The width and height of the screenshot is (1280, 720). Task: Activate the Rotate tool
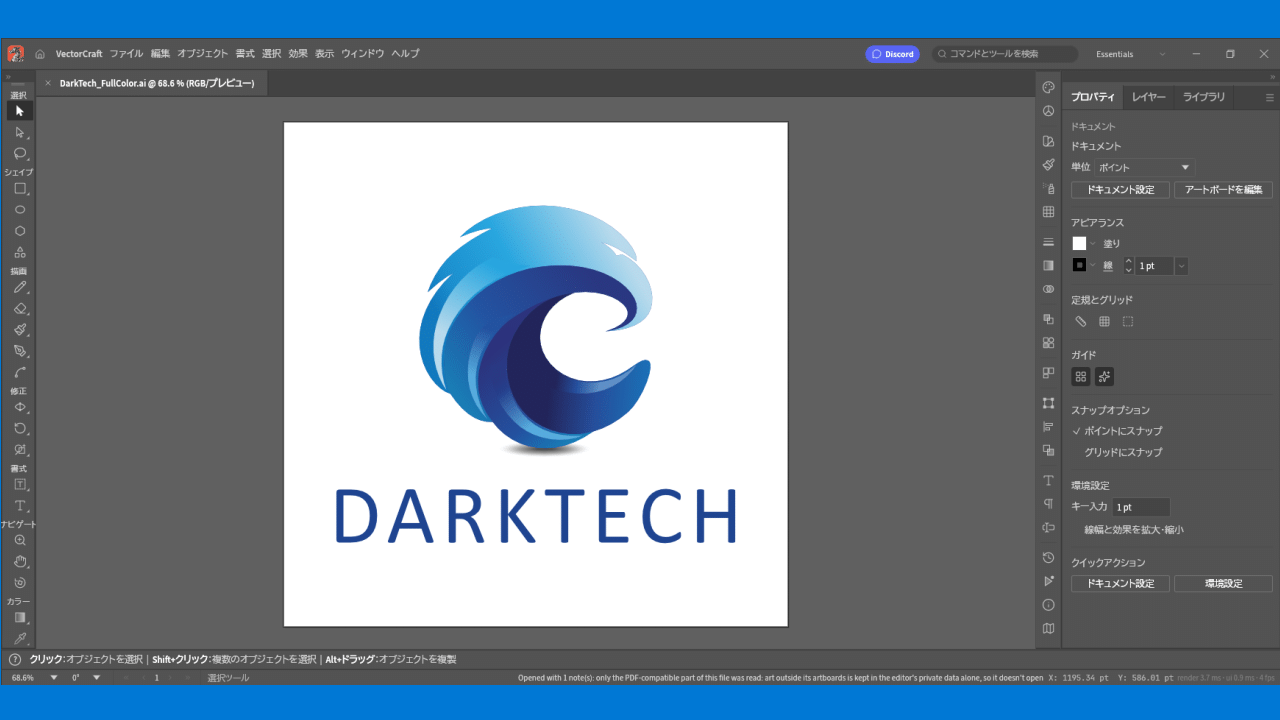coord(20,428)
